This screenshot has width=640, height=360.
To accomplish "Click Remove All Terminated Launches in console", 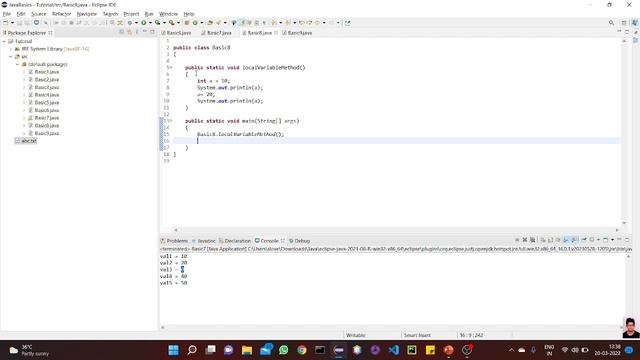I will click(533, 240).
